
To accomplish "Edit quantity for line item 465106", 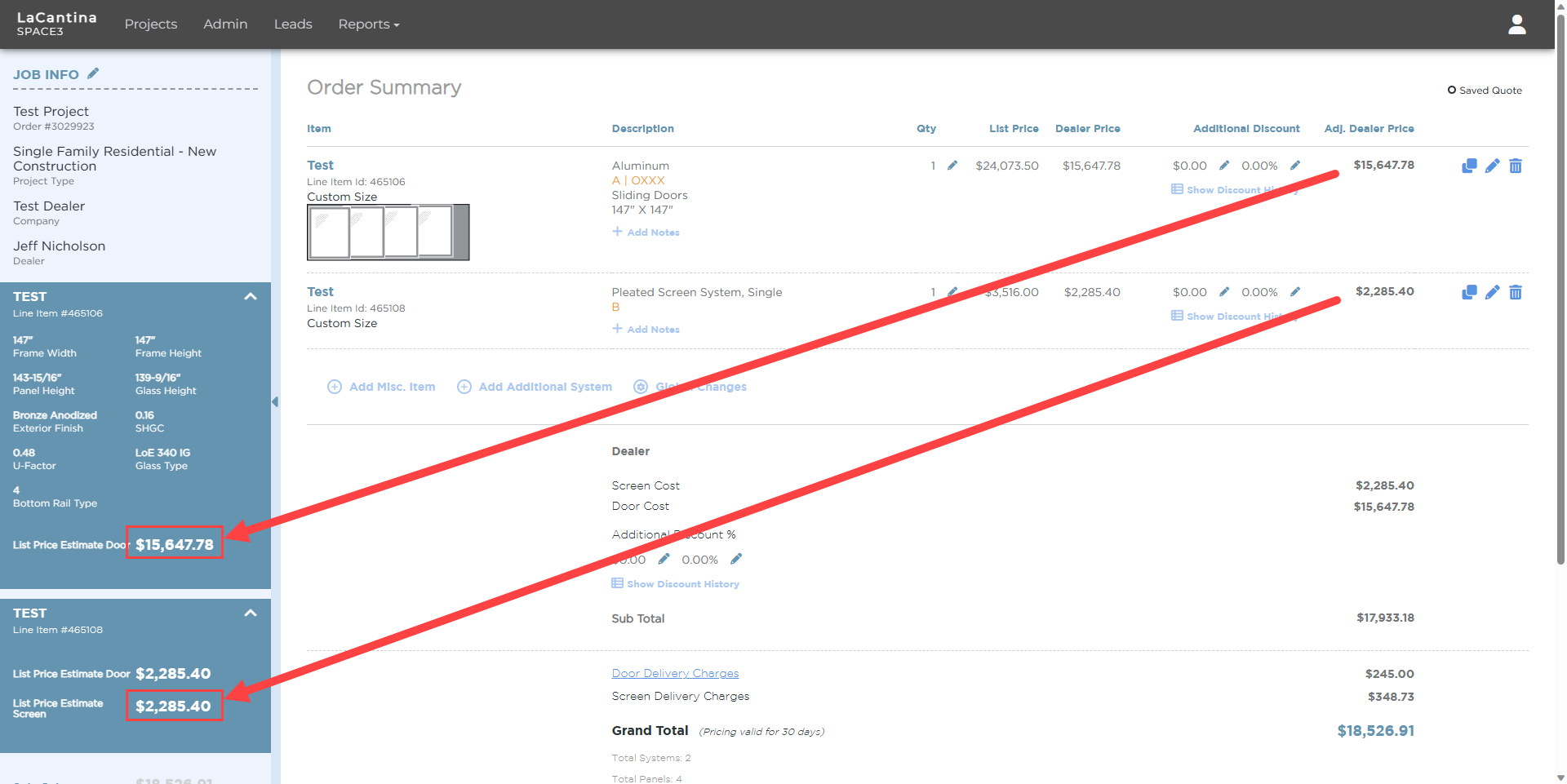I will click(952, 166).
